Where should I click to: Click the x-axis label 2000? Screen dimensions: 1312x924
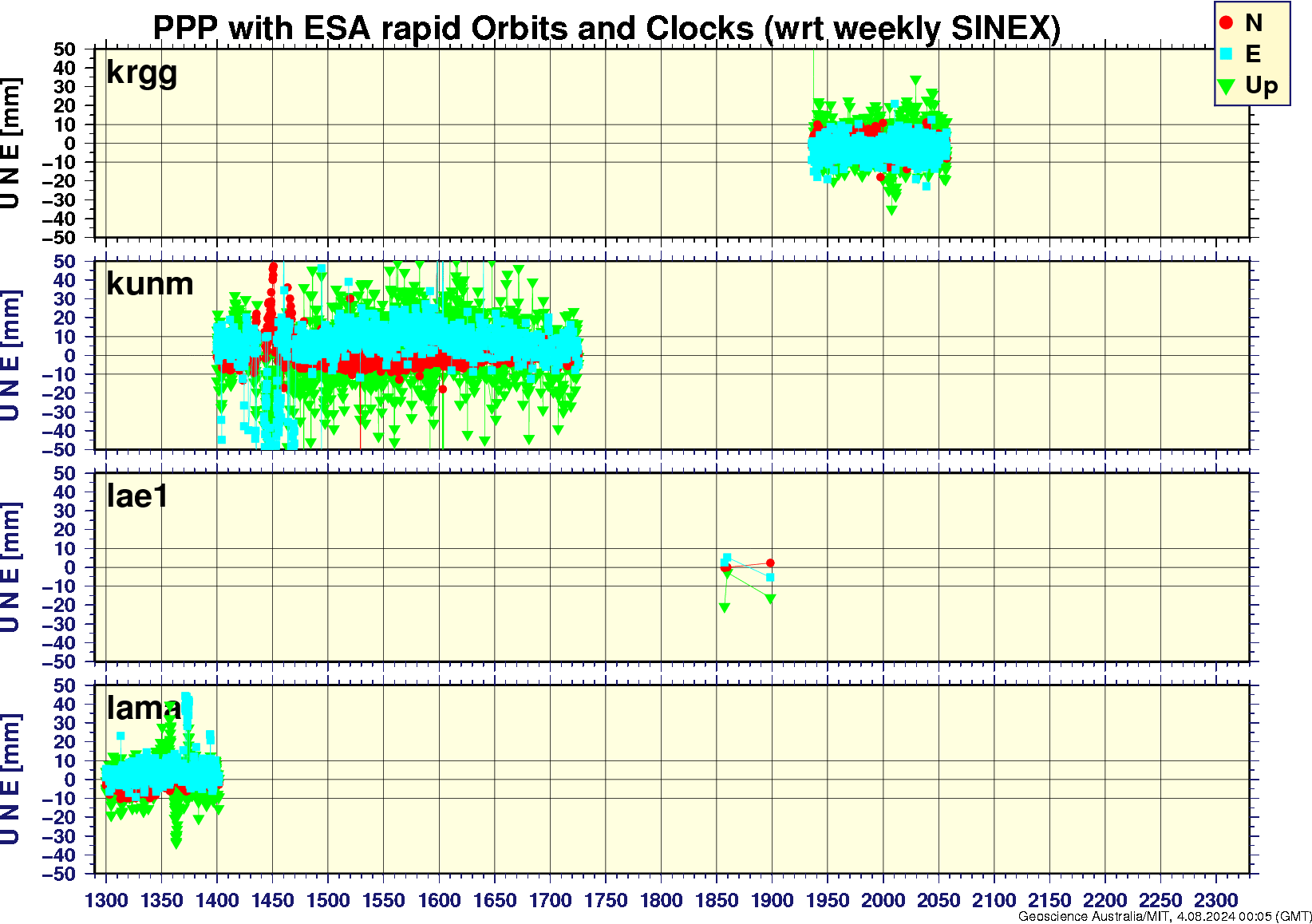tap(883, 900)
